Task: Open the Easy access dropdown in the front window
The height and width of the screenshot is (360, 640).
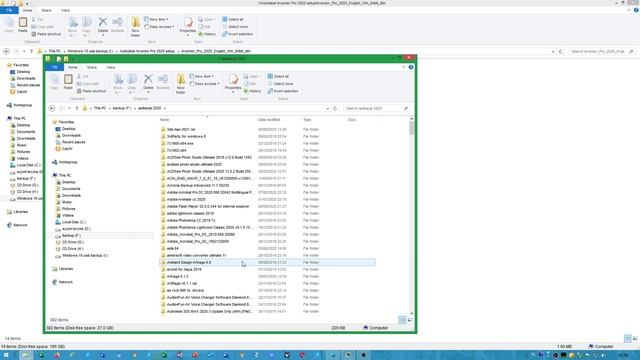Action: [204, 84]
